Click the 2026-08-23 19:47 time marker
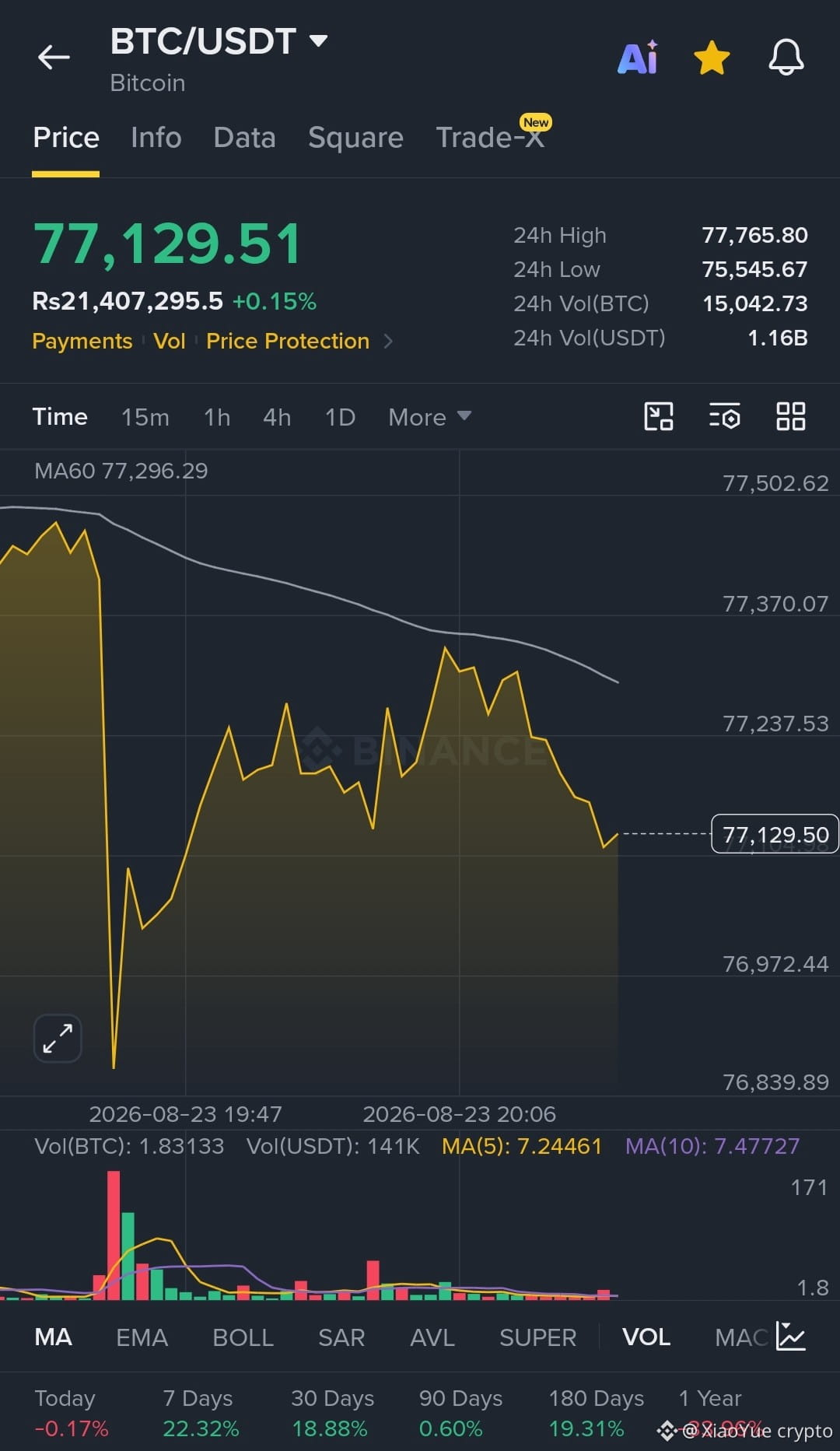This screenshot has width=840, height=1451. tap(185, 1114)
